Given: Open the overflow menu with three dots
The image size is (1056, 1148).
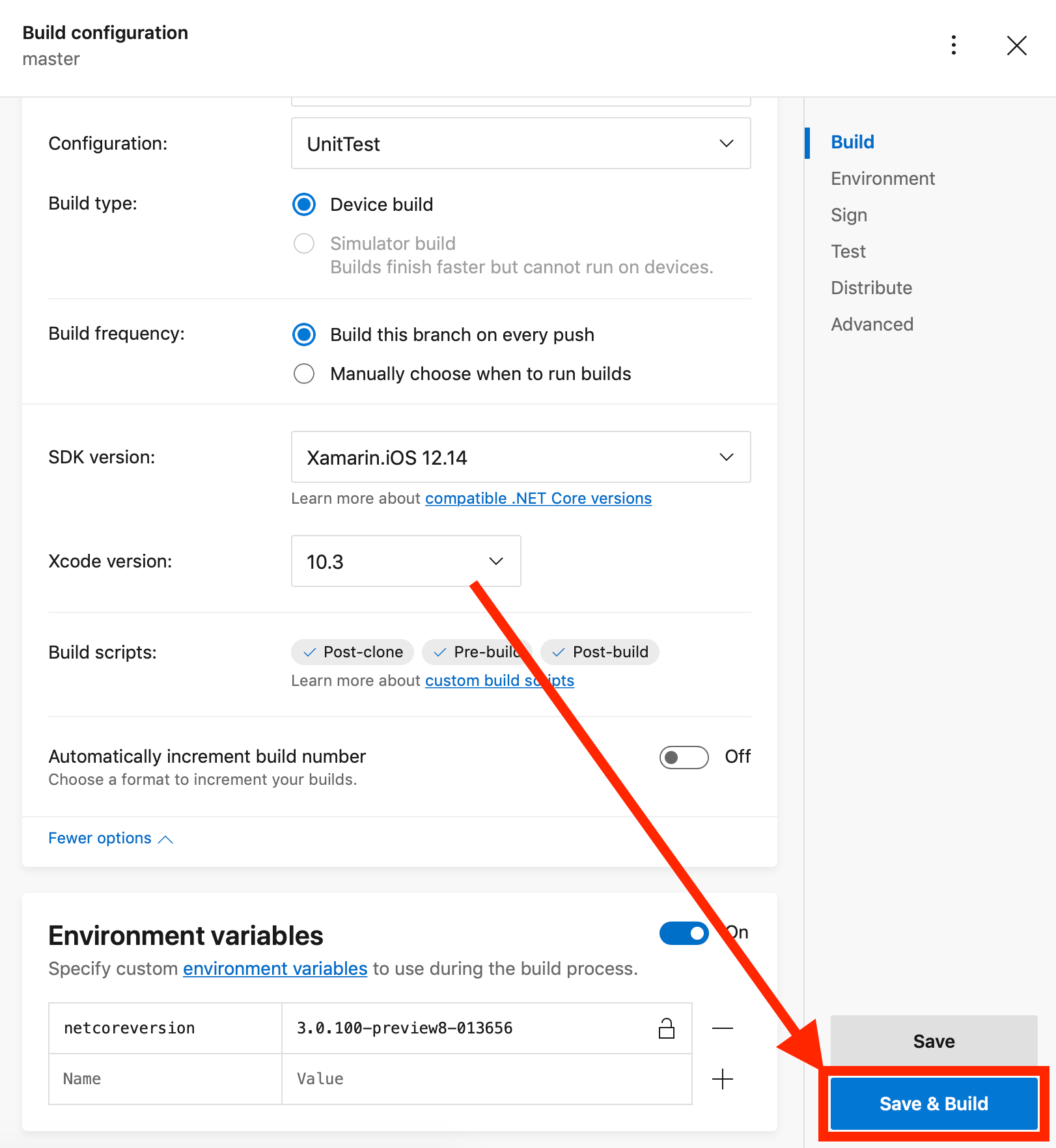Looking at the screenshot, I should pos(953,46).
